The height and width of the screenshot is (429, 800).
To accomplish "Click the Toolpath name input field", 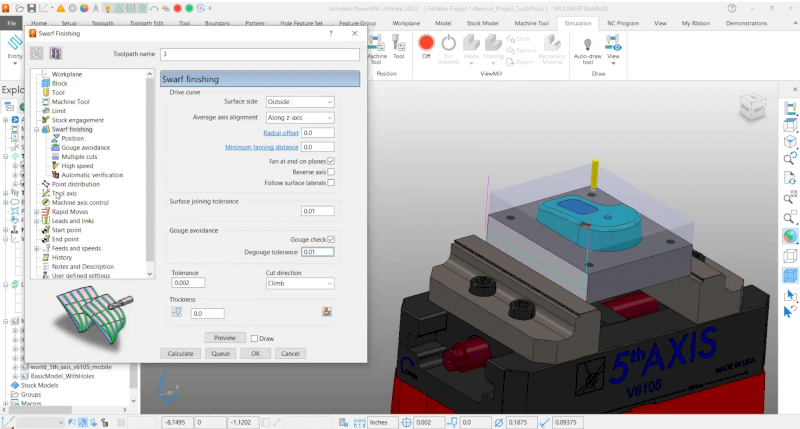I will [258, 53].
